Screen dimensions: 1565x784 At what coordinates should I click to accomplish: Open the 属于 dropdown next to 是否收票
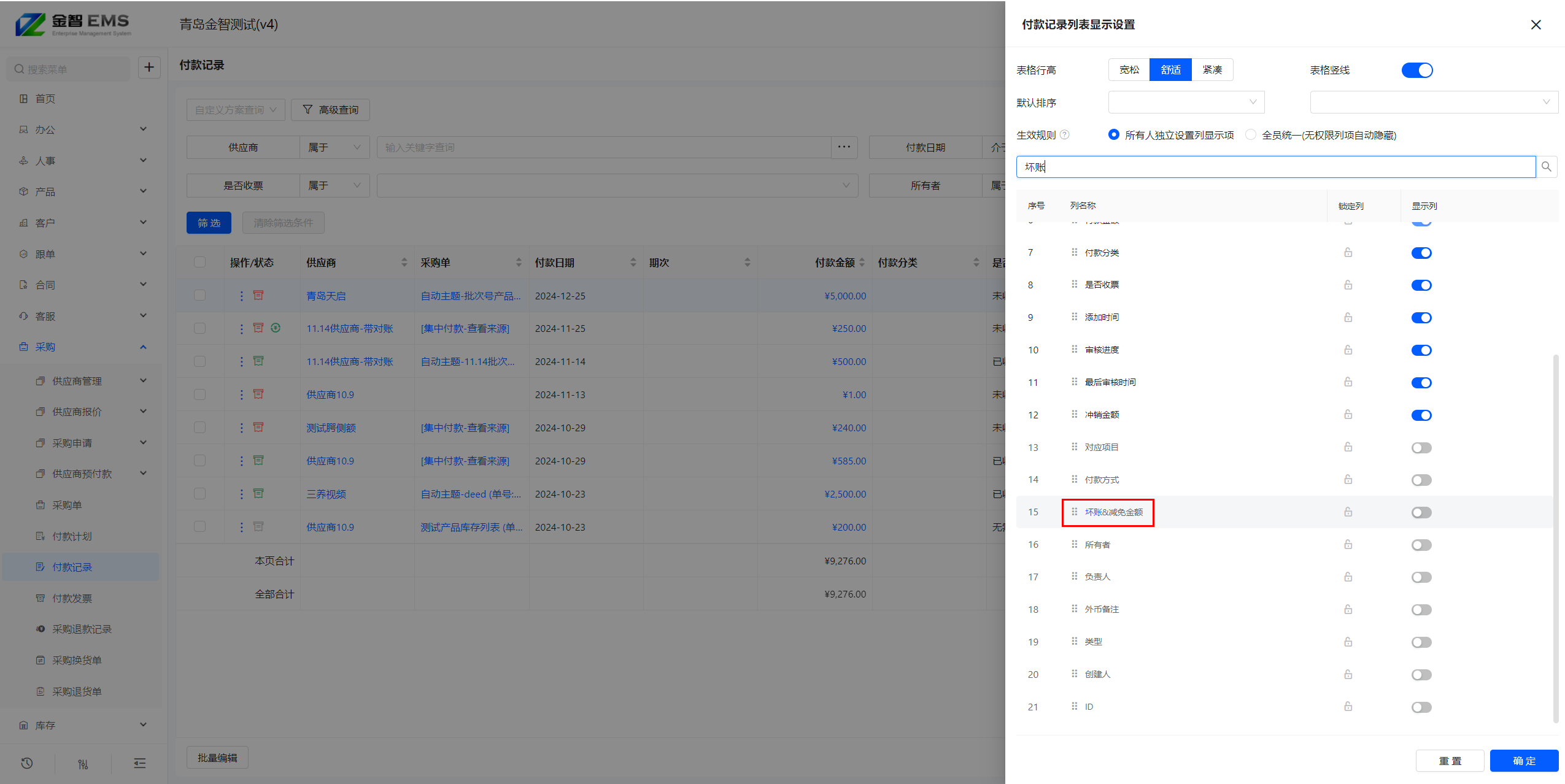tap(334, 185)
